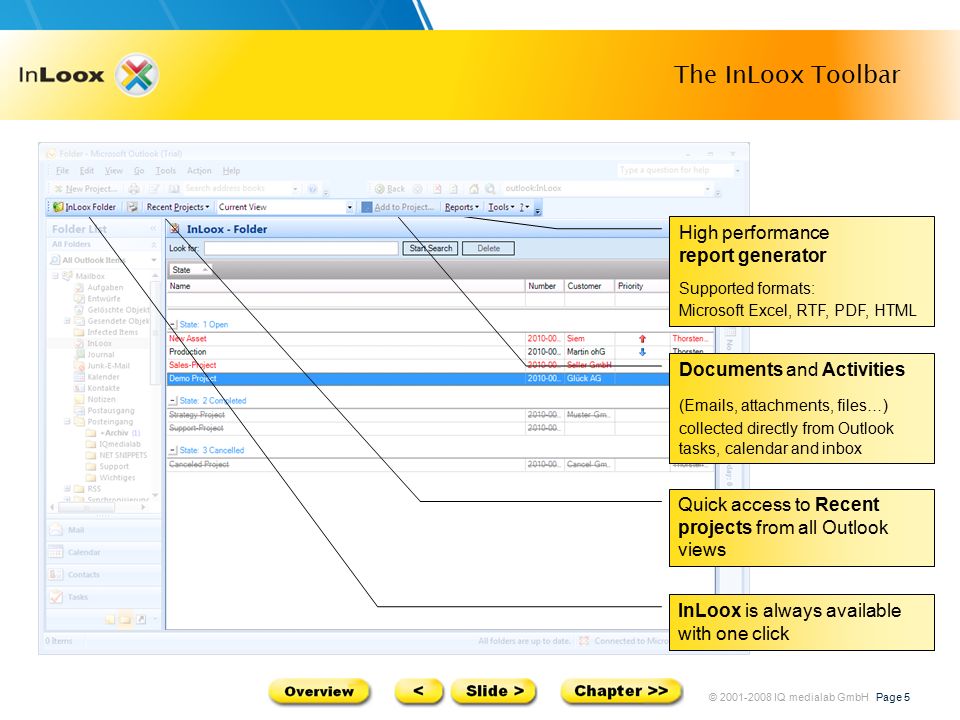Click the icon right of InLoox Folder
Screen dimensions: 960x720
coord(132,207)
